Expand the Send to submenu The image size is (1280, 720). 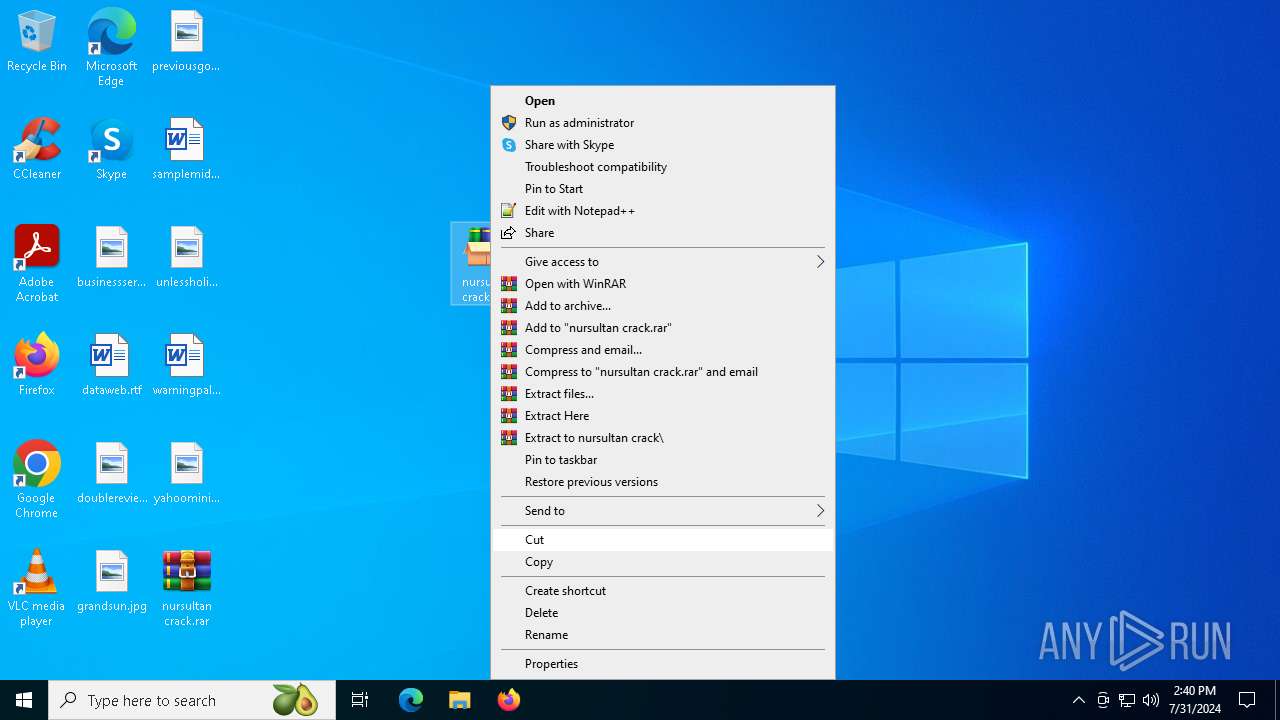(663, 511)
